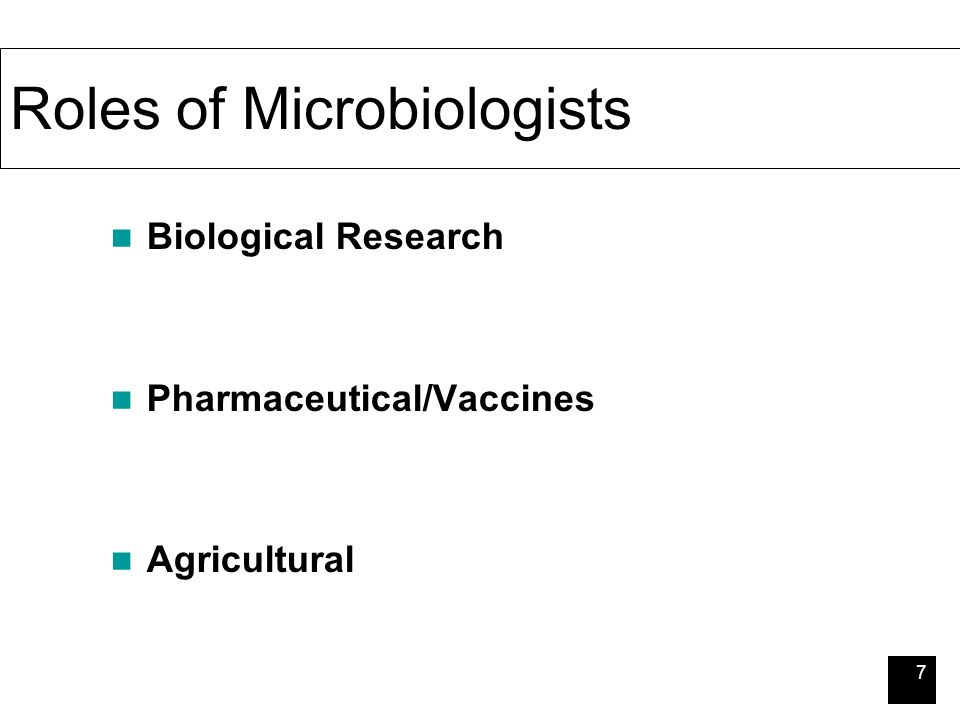Click the white number 7 digit

click(921, 672)
